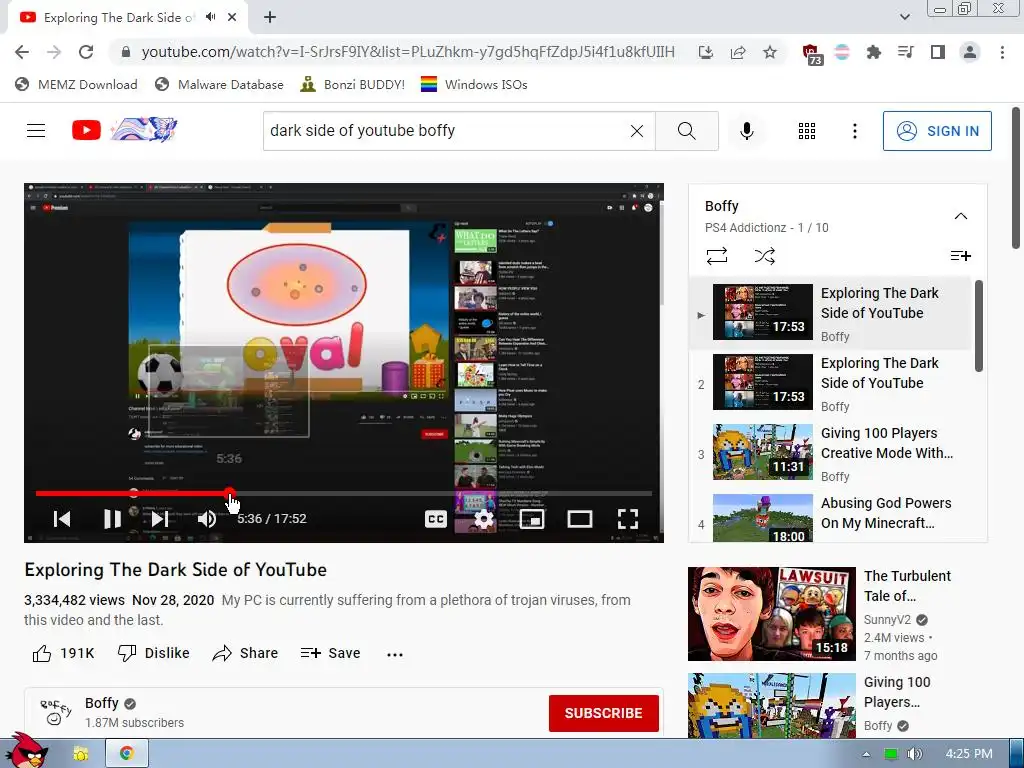Skip to next video in playlist
Viewport: 1024px width, 768px height.
[x=160, y=519]
